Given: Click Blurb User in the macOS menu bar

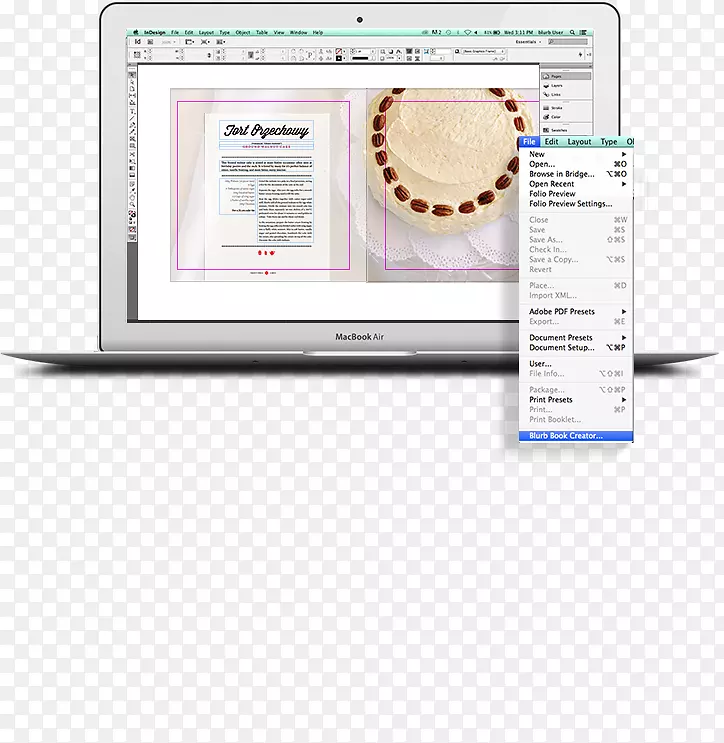Looking at the screenshot, I should tap(551, 32).
